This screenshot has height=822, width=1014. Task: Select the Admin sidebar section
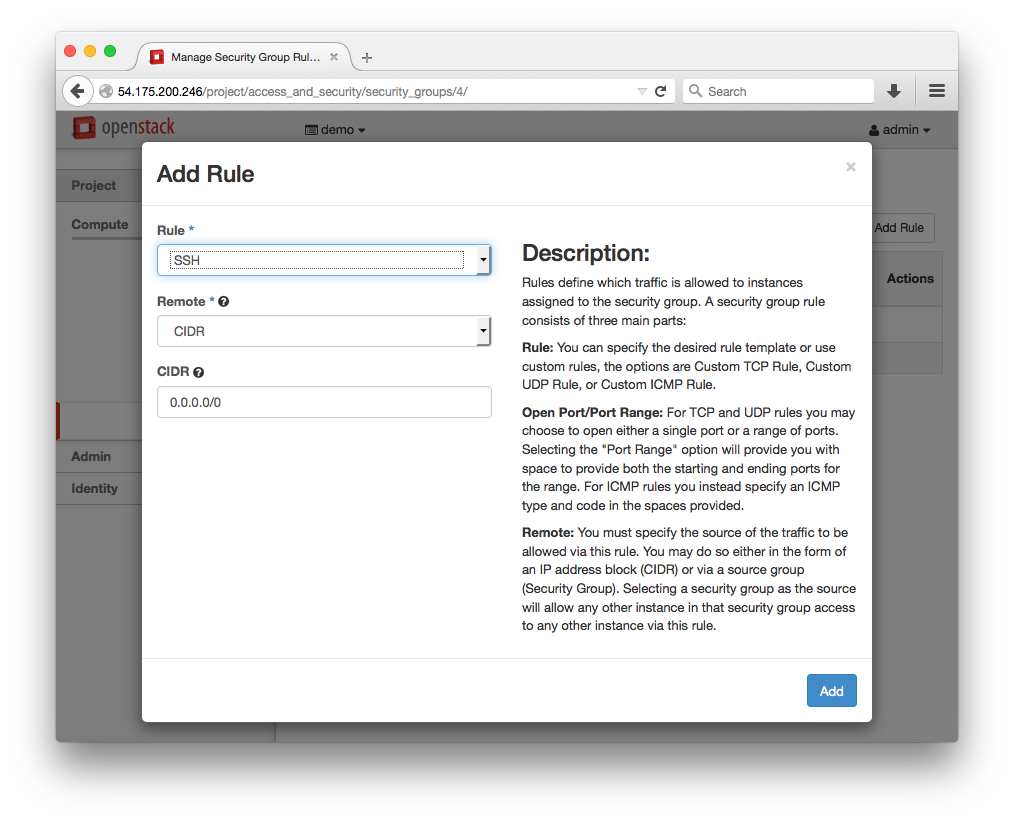coord(91,456)
